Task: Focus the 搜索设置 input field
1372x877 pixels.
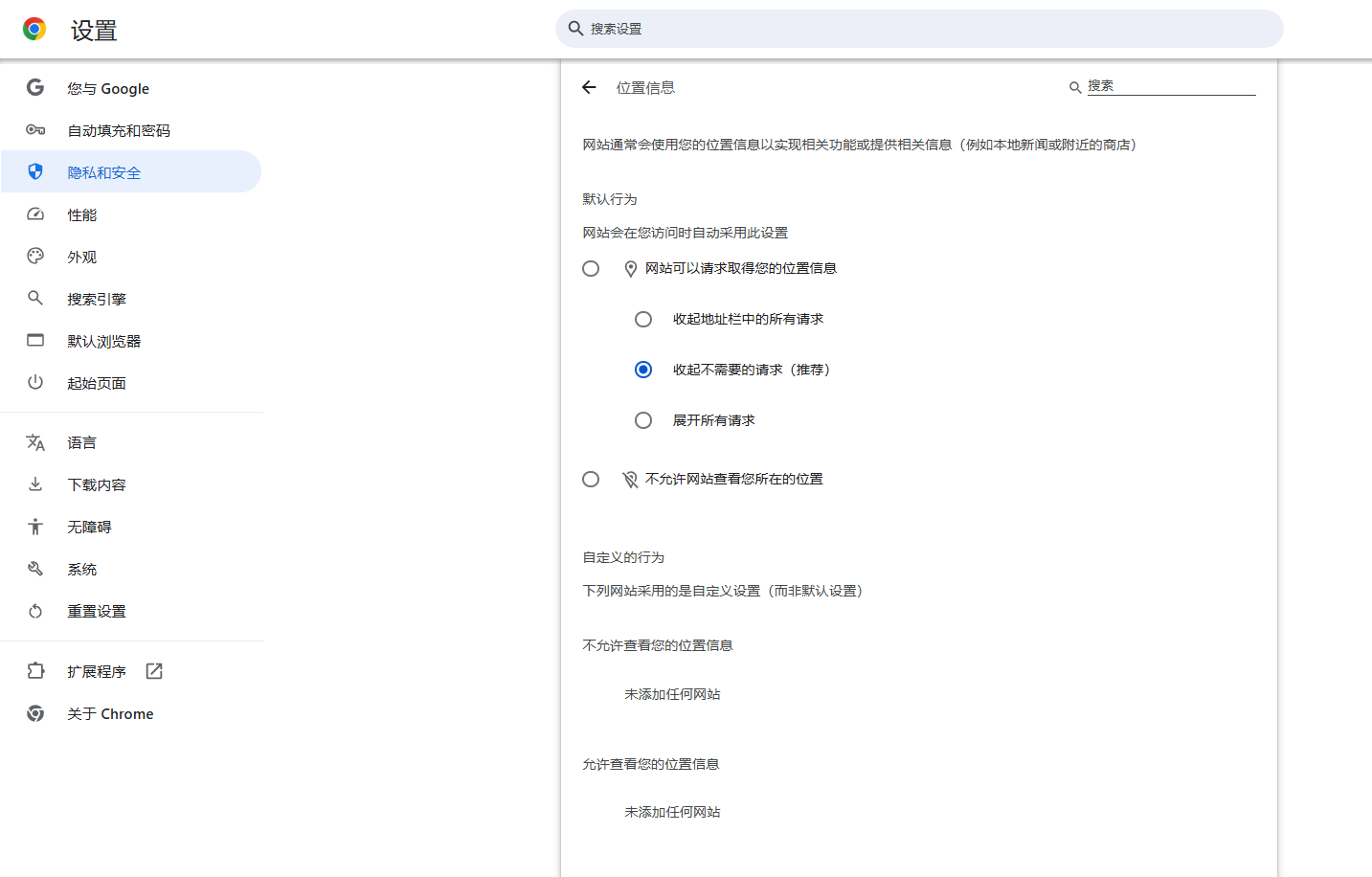Action: (x=919, y=29)
